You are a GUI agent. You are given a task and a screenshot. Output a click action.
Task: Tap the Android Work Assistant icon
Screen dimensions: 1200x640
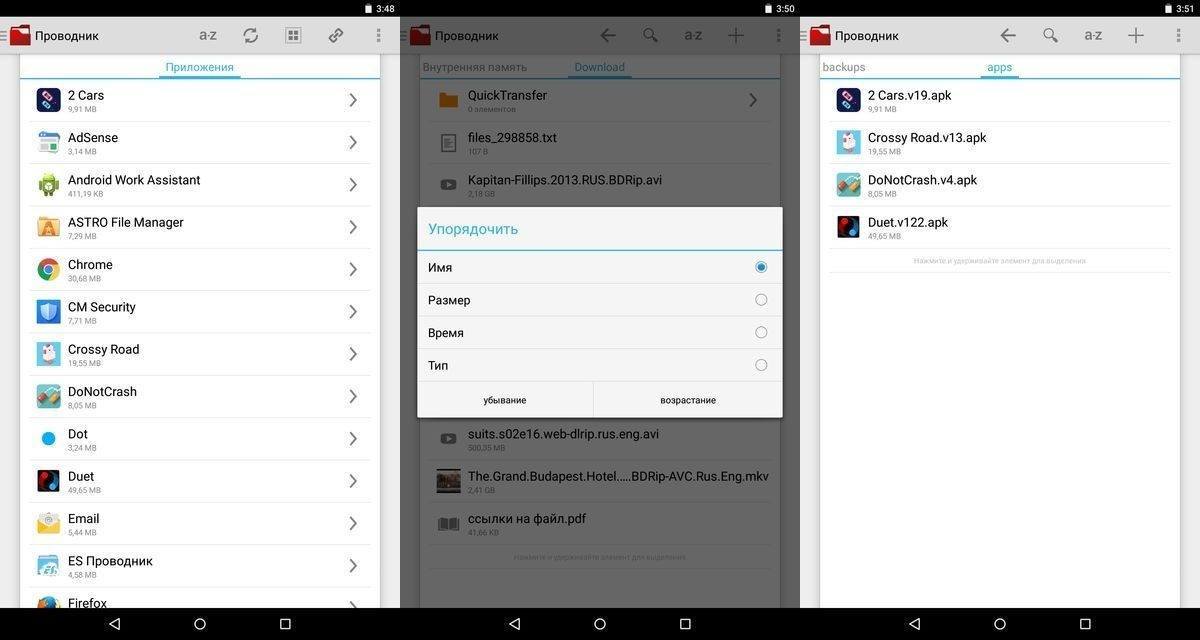click(x=48, y=184)
